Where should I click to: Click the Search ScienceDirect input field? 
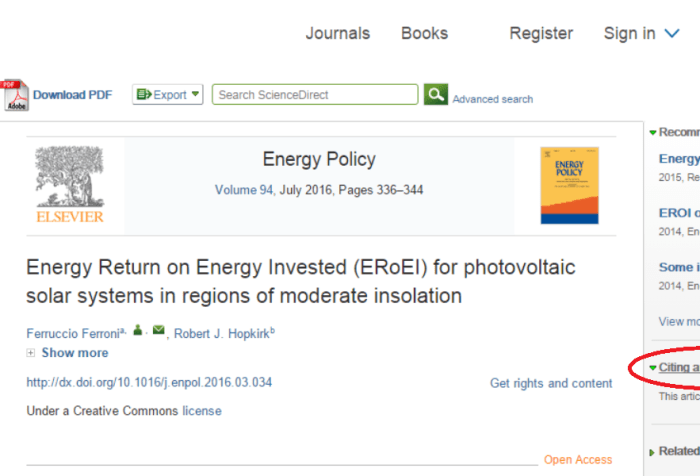[x=315, y=95]
